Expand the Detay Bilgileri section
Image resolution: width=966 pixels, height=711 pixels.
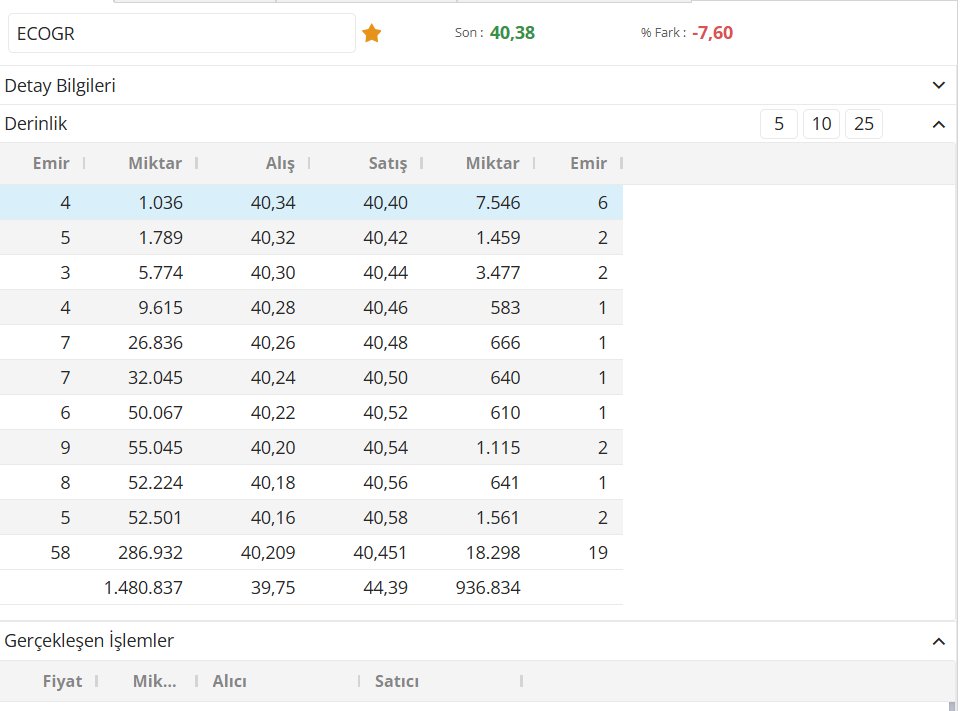[x=938, y=85]
